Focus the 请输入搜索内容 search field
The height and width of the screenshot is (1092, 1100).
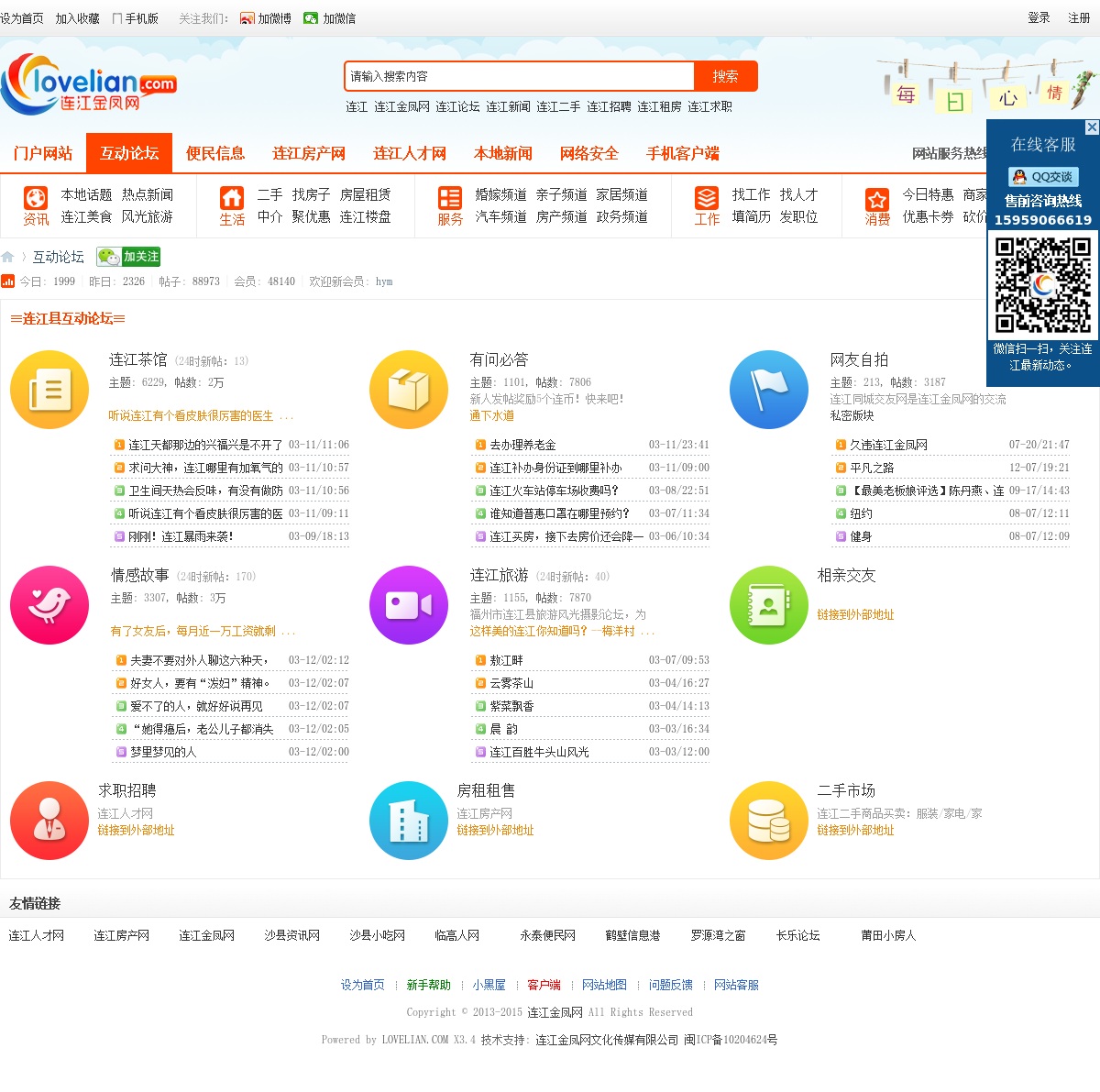tap(519, 76)
